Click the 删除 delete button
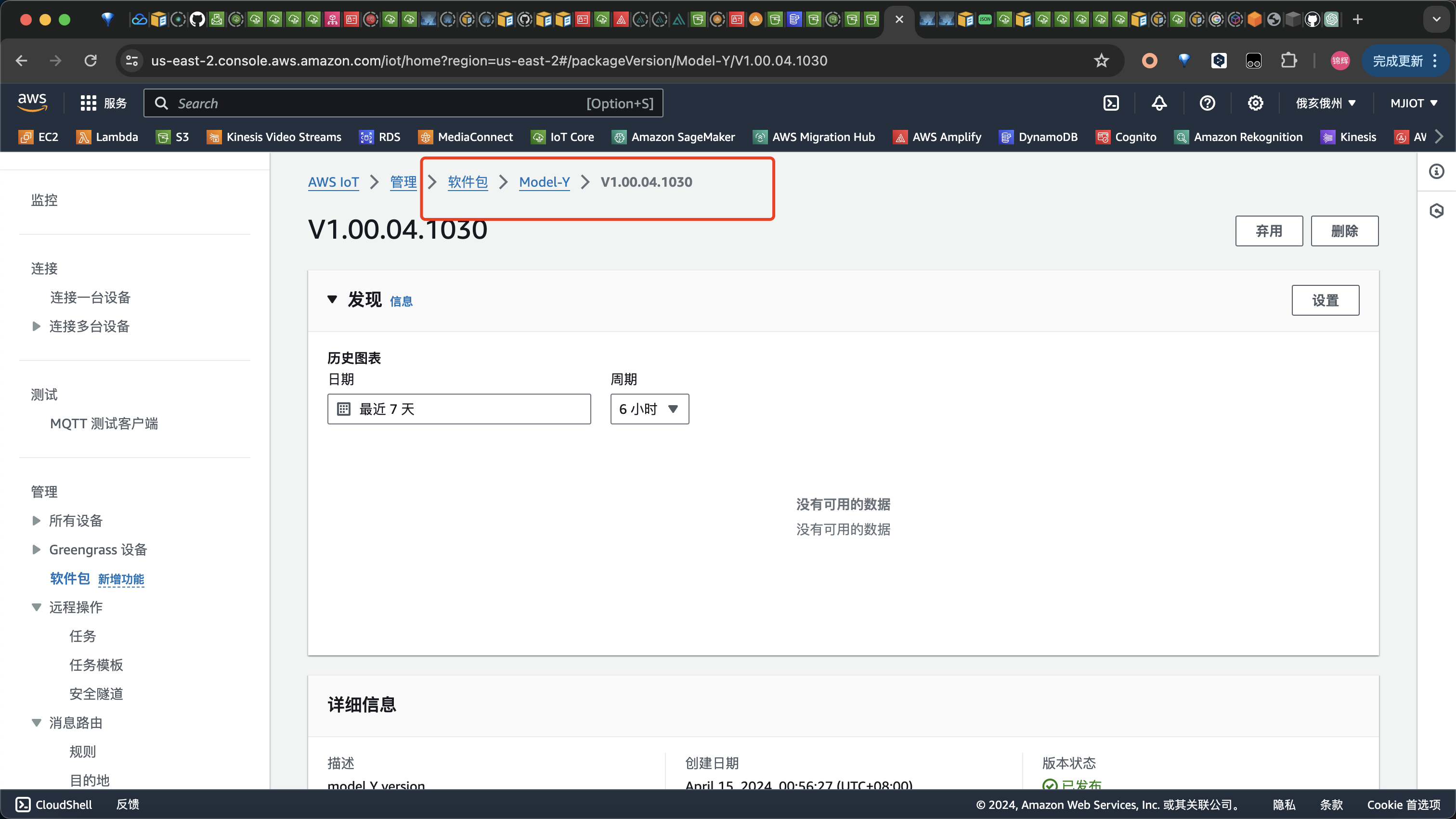The width and height of the screenshot is (1456, 819). pos(1345,230)
